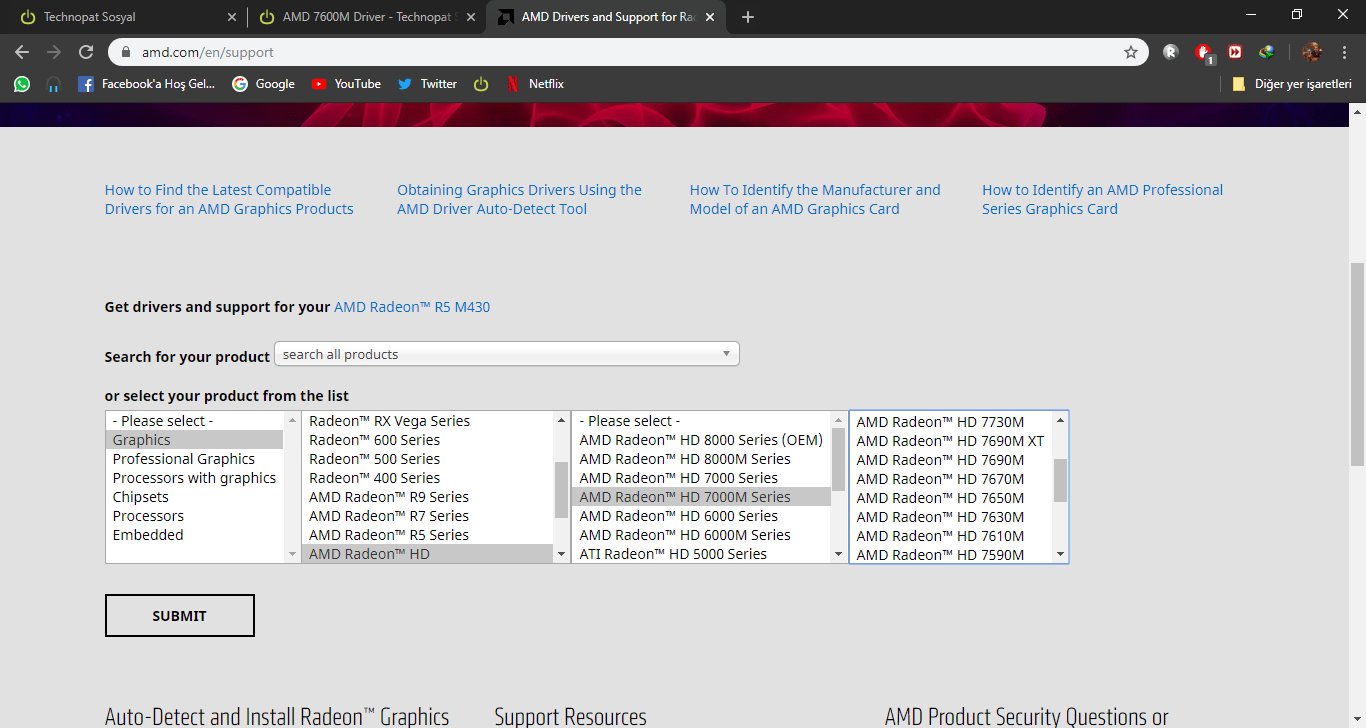1366x728 pixels.
Task: Bookmark this page with the star icon
Action: [x=1131, y=52]
